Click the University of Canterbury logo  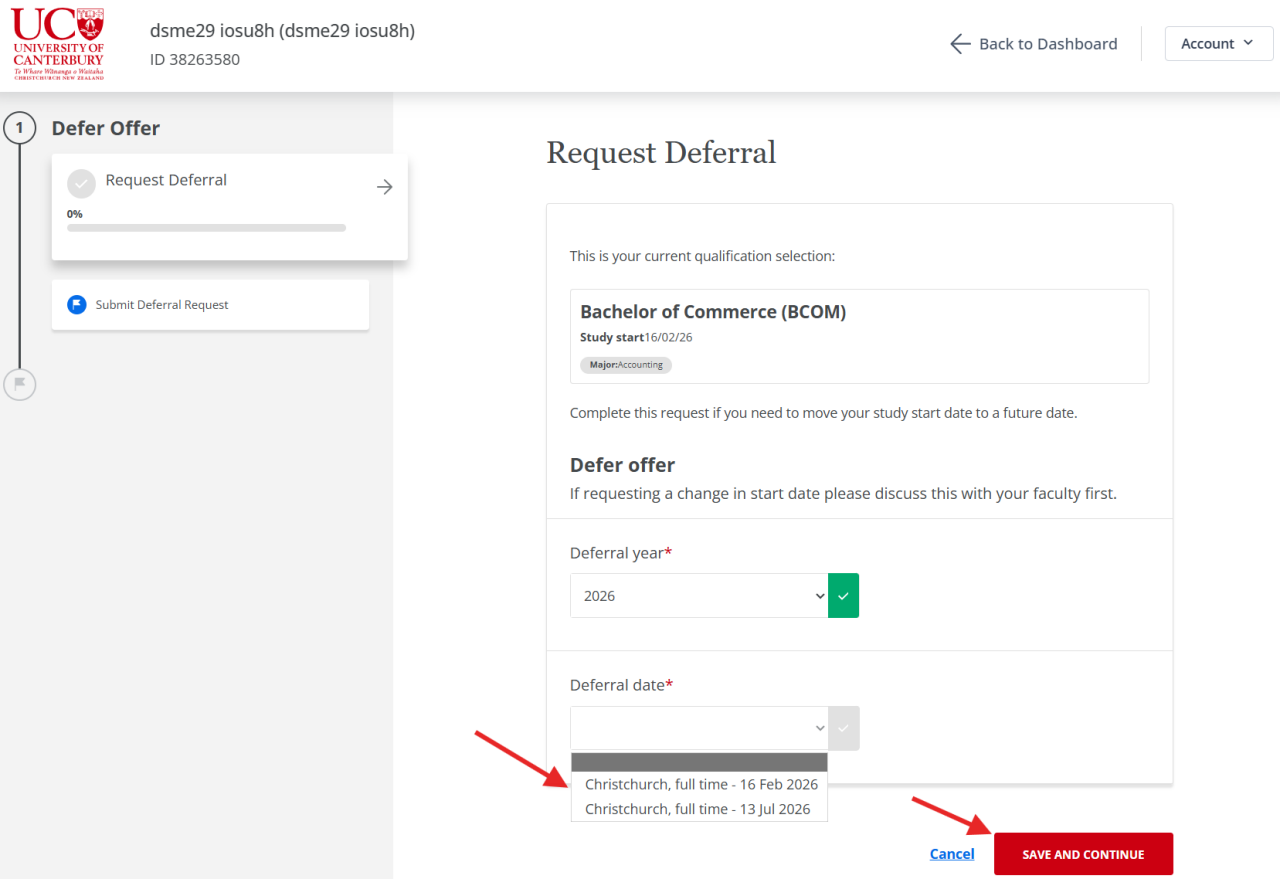(x=58, y=44)
